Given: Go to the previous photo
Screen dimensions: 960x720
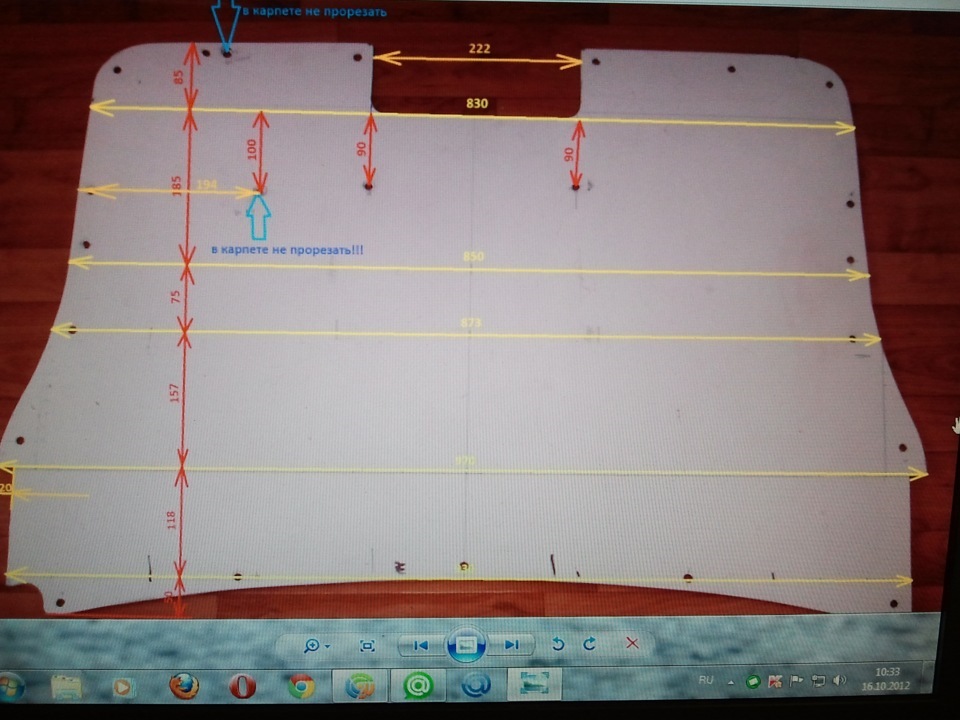Looking at the screenshot, I should pos(421,645).
